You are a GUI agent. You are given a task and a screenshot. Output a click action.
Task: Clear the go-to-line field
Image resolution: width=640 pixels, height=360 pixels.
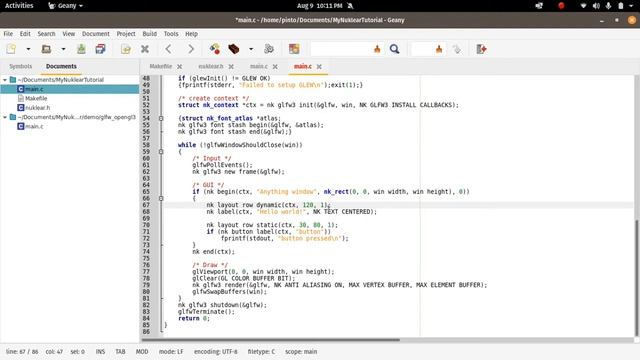[x=439, y=49]
